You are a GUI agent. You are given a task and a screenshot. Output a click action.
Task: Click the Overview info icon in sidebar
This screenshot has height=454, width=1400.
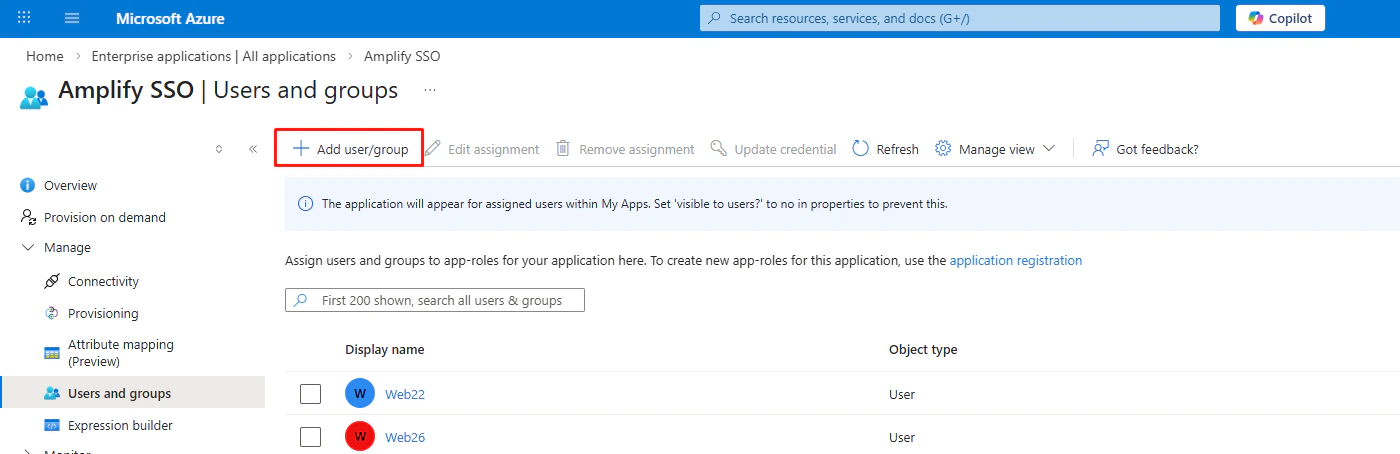27,185
